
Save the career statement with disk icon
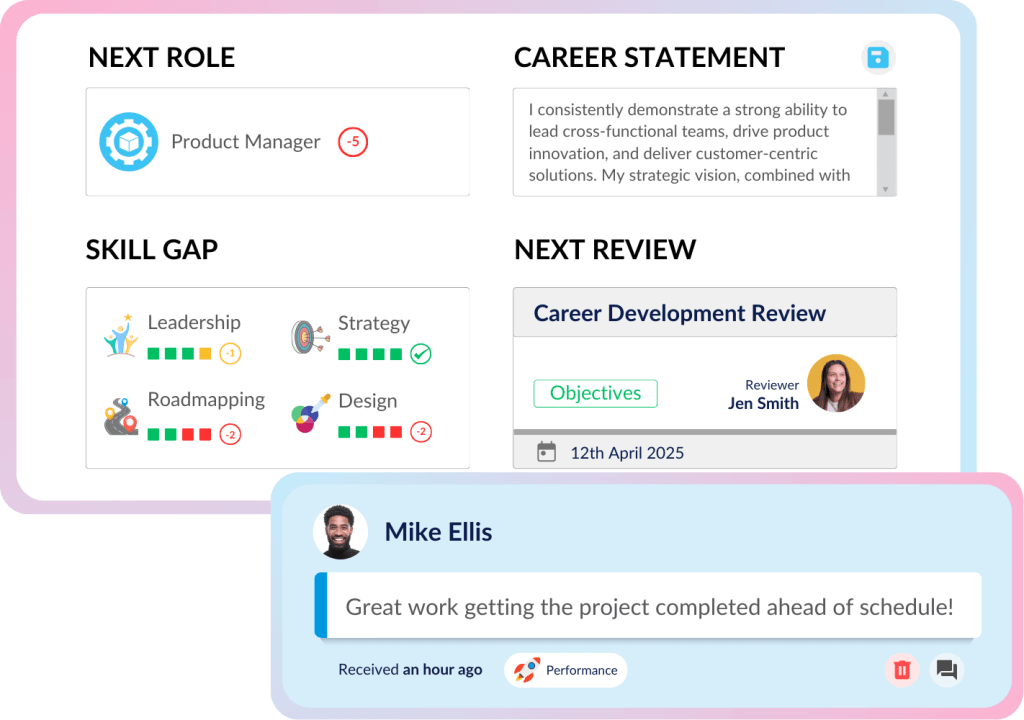[878, 57]
